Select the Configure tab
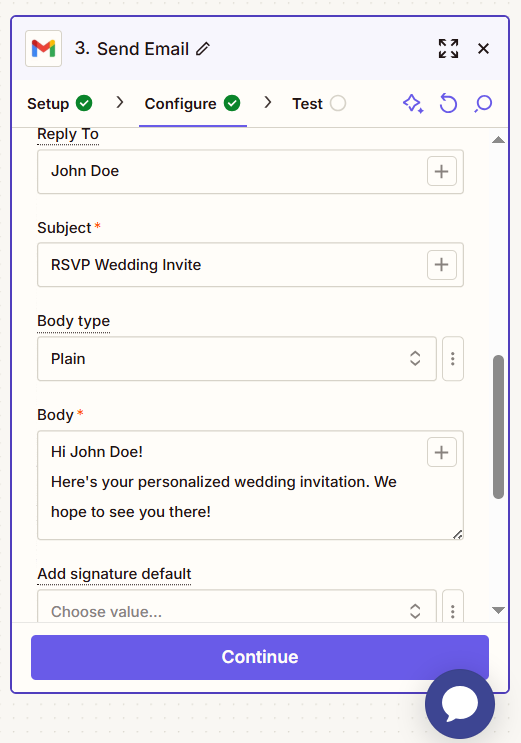Viewport: 521px width, 743px height. 192,103
